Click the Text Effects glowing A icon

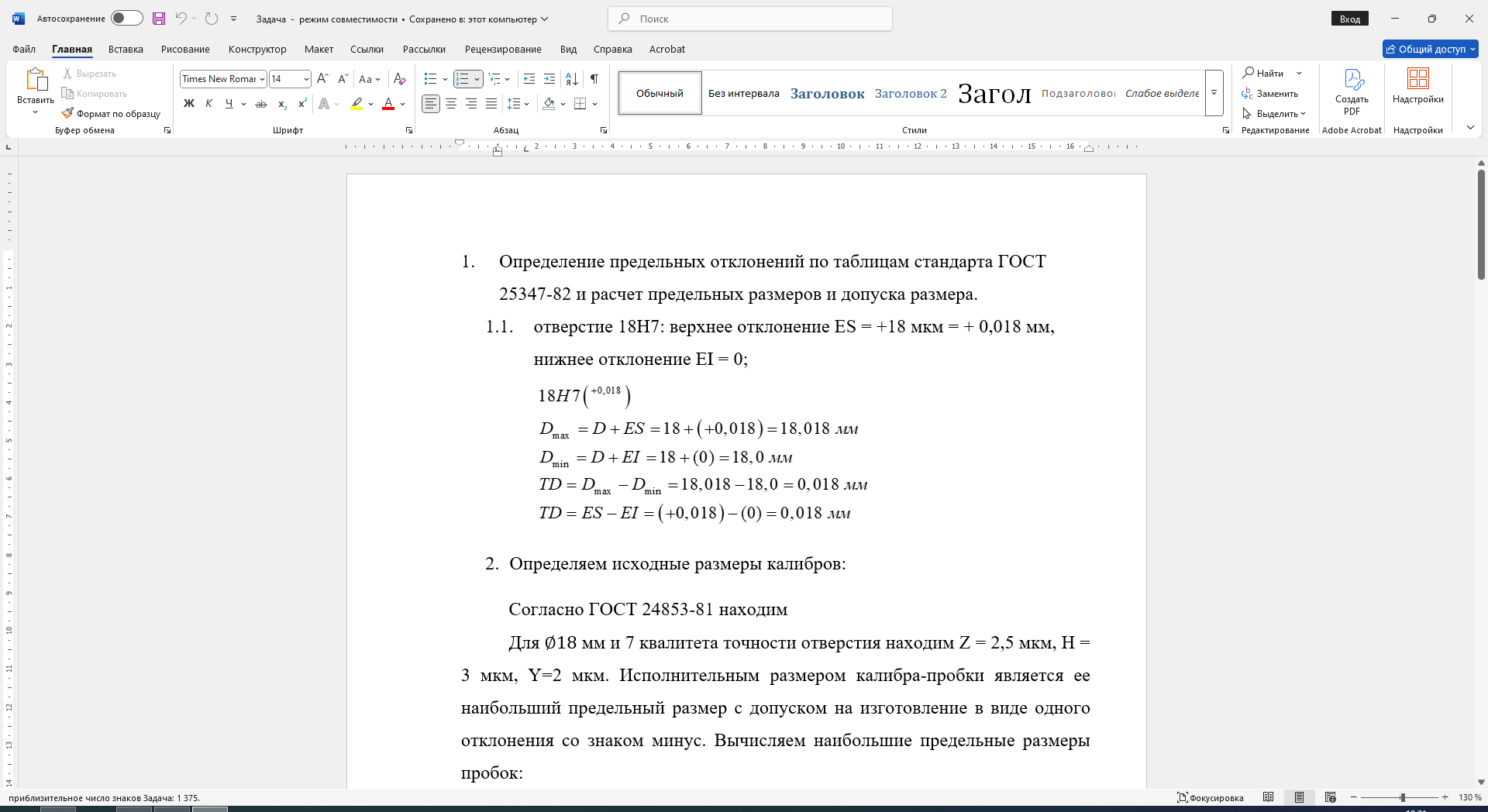324,103
